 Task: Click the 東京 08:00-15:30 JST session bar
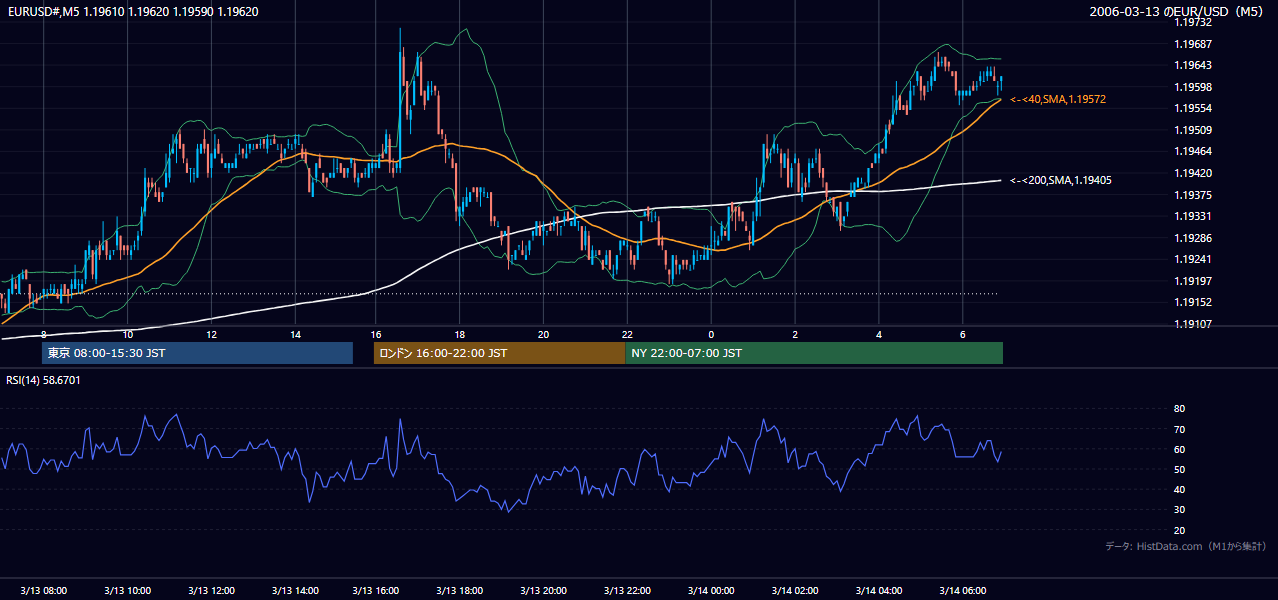pyautogui.click(x=197, y=353)
